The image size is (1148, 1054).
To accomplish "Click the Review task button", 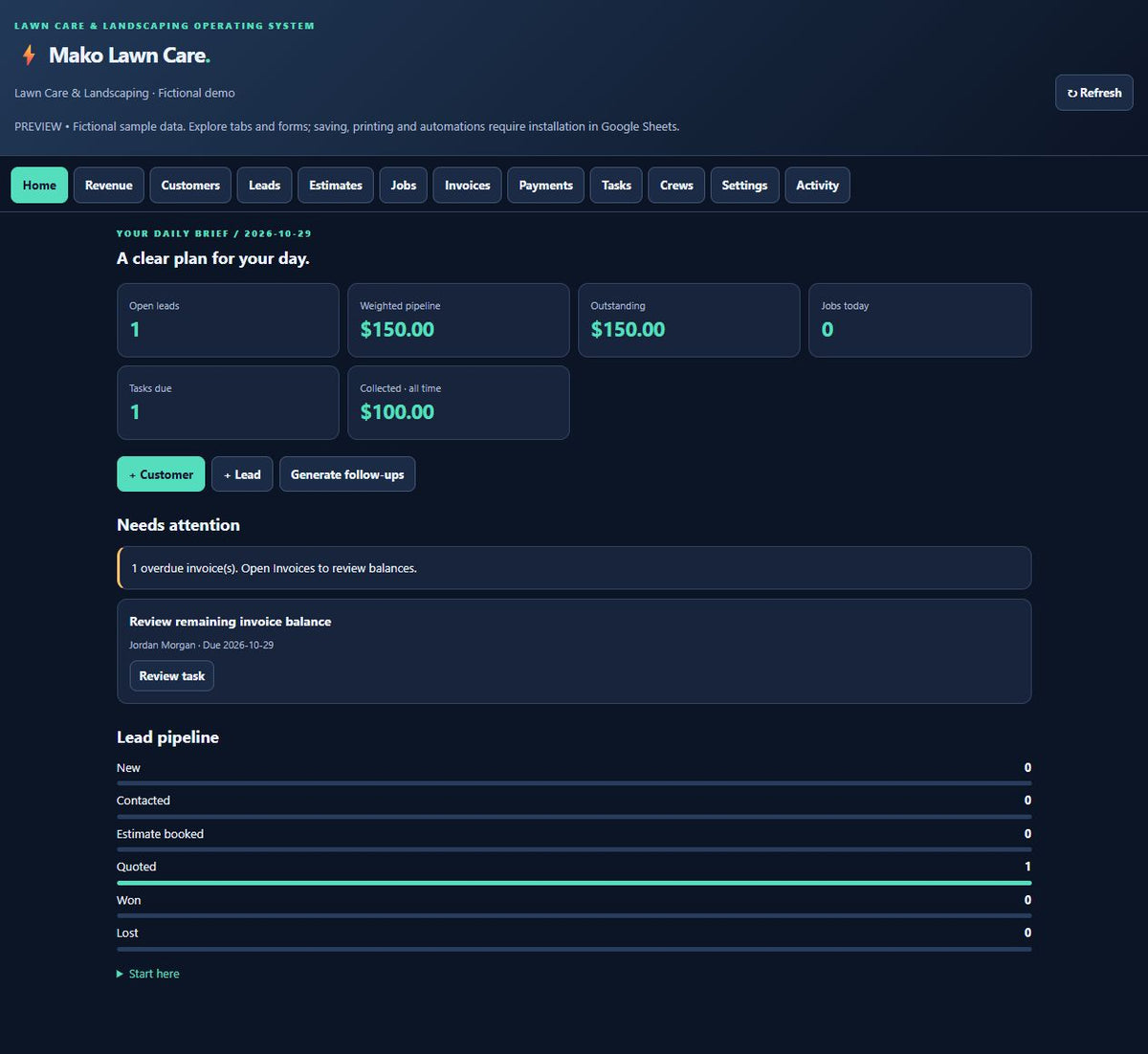I will tap(172, 676).
